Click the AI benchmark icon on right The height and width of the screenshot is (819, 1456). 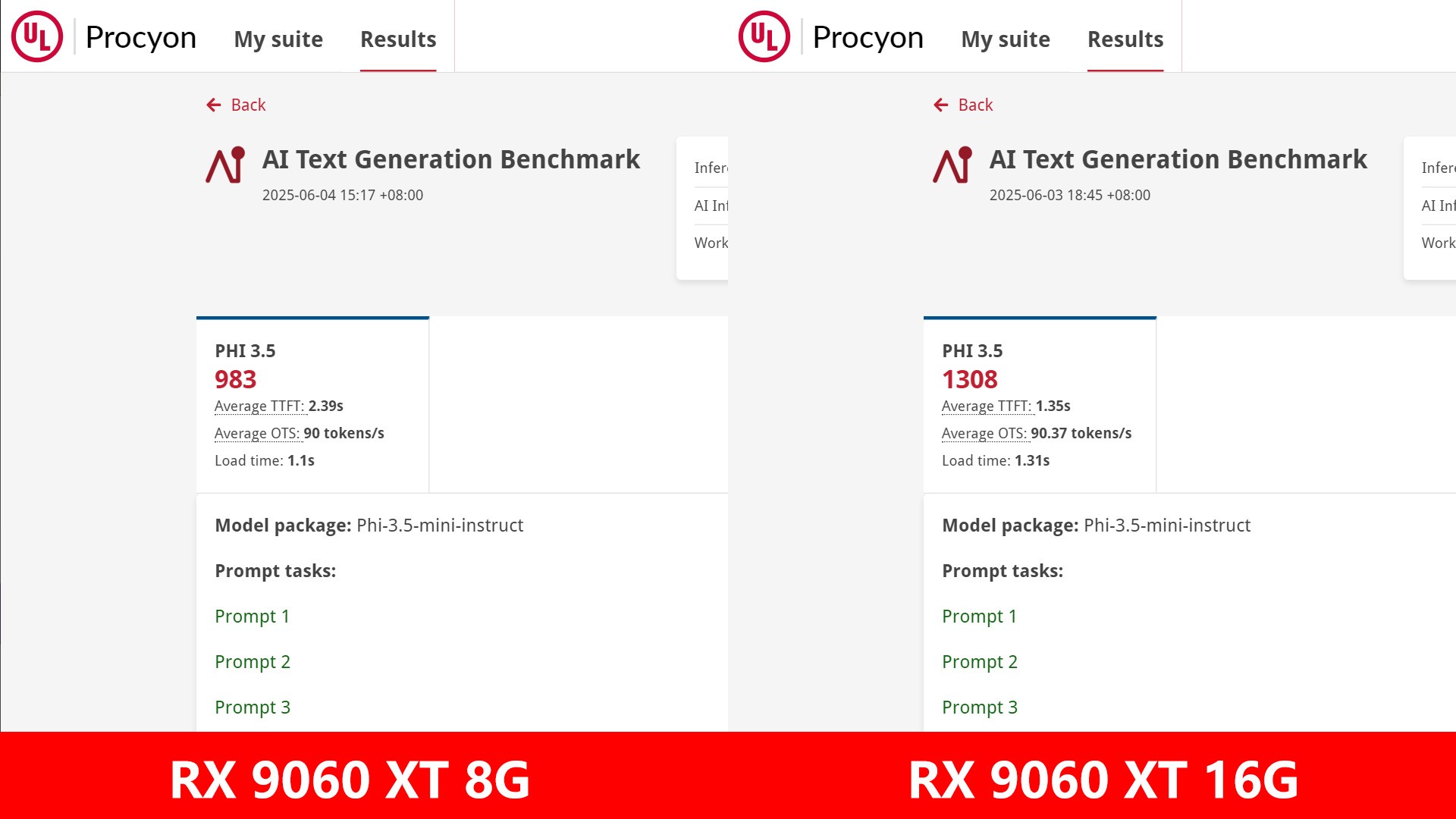coord(952,165)
